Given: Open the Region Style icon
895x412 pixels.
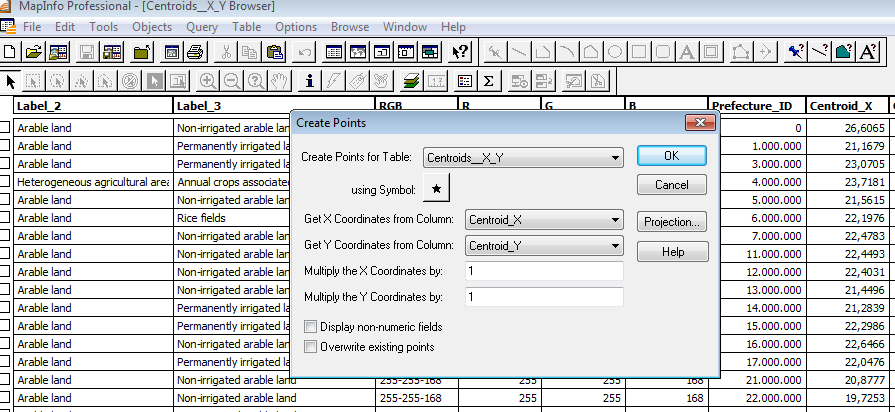Looking at the screenshot, I should (x=842, y=52).
